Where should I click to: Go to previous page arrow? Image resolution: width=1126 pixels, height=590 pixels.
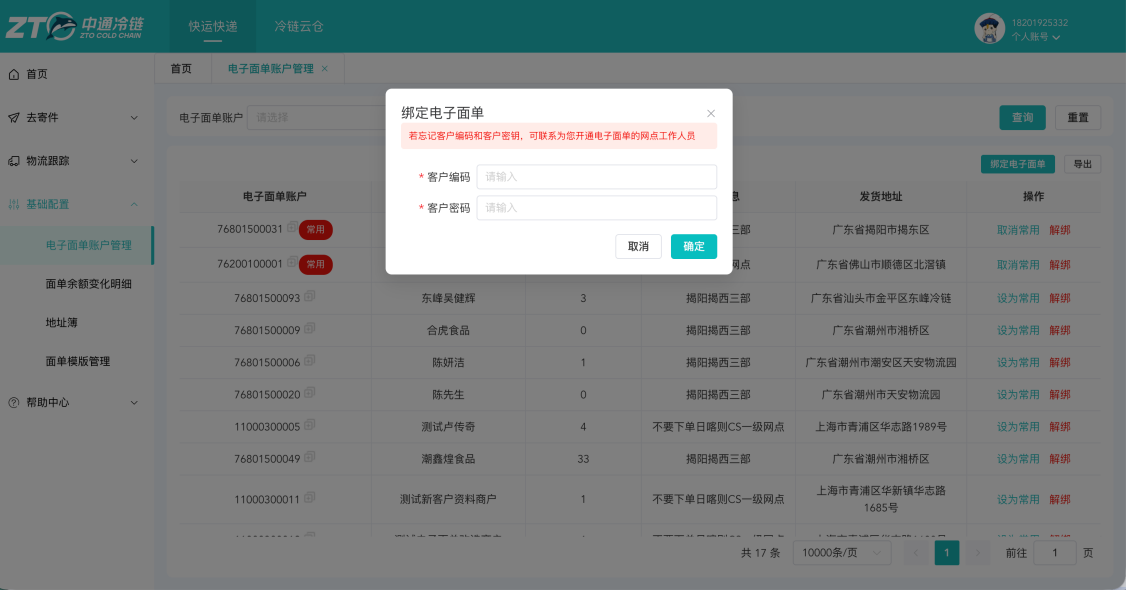(x=916, y=553)
